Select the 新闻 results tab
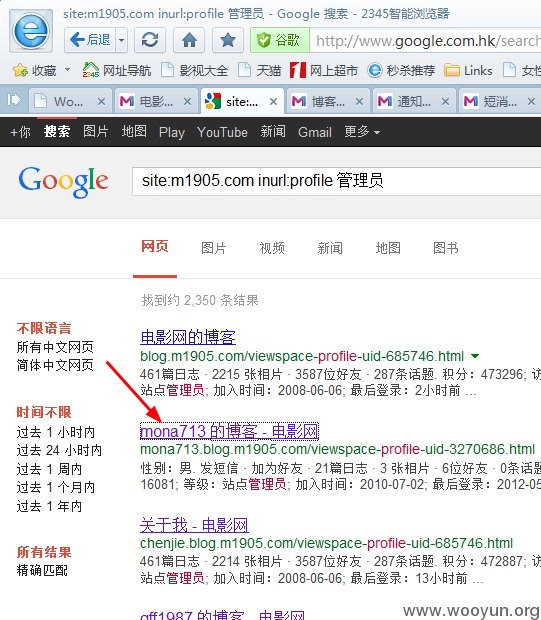Screen dimensions: 541x620 tap(330, 248)
